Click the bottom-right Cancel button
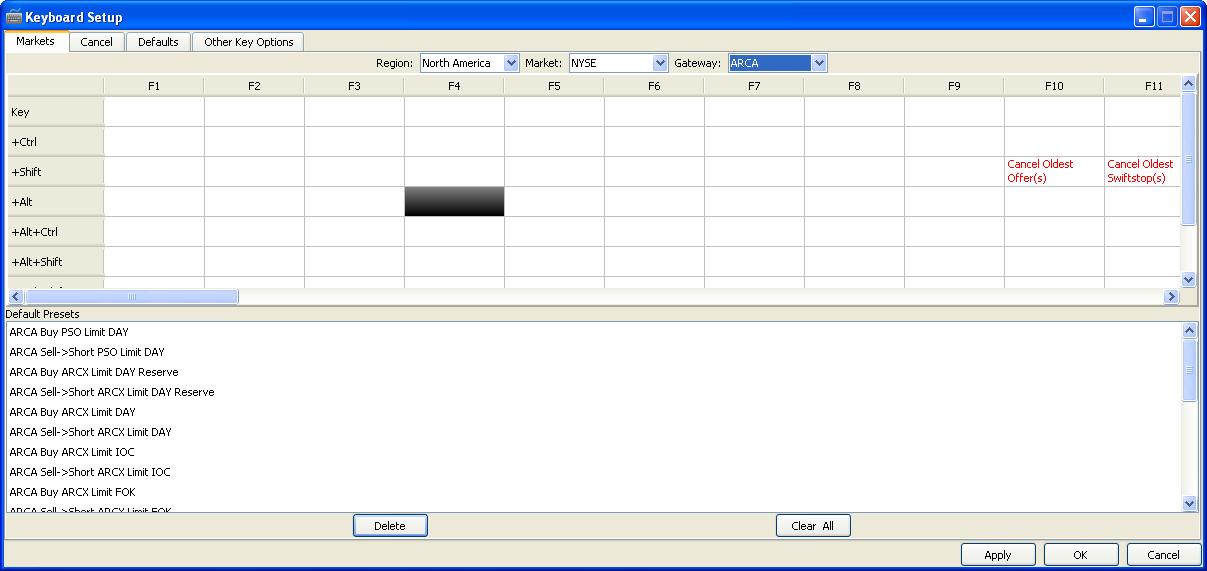1207x571 pixels. (1163, 555)
